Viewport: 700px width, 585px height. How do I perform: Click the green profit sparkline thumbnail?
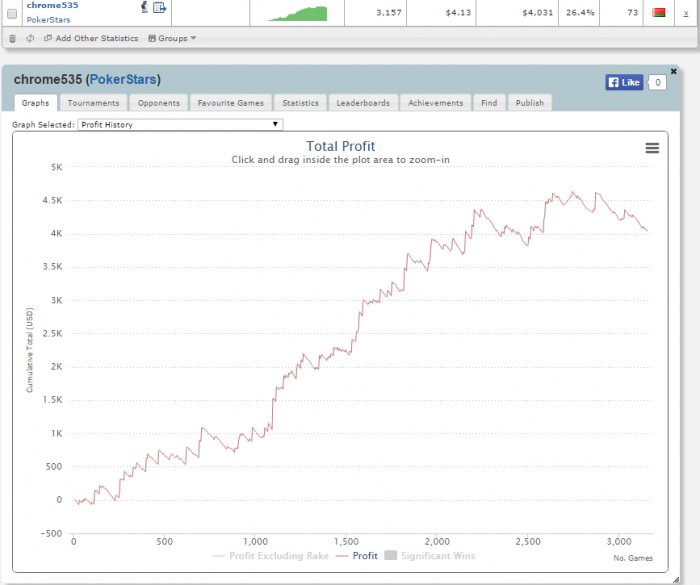tap(298, 13)
